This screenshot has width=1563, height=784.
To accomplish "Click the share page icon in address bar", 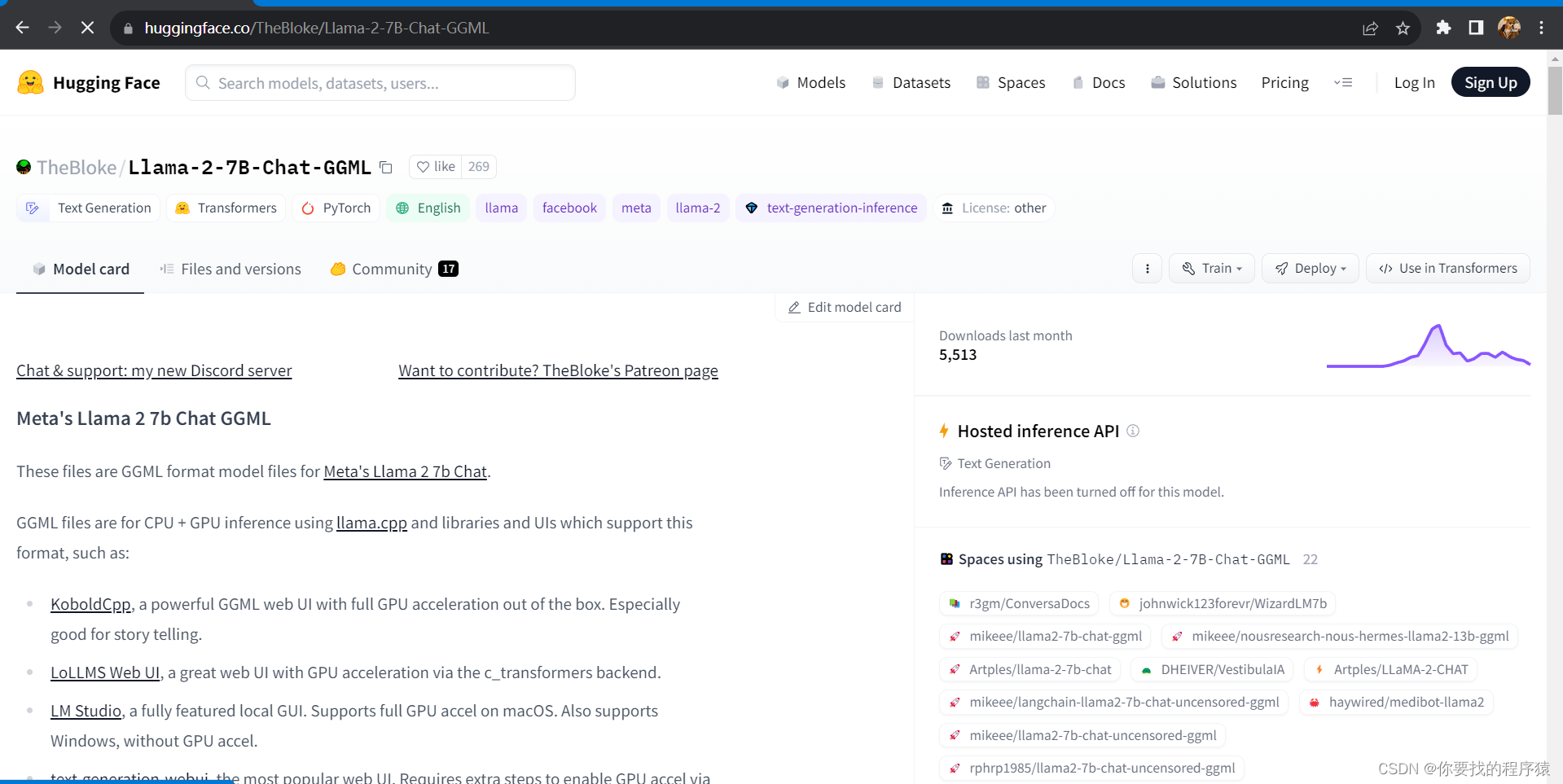I will point(1370,28).
